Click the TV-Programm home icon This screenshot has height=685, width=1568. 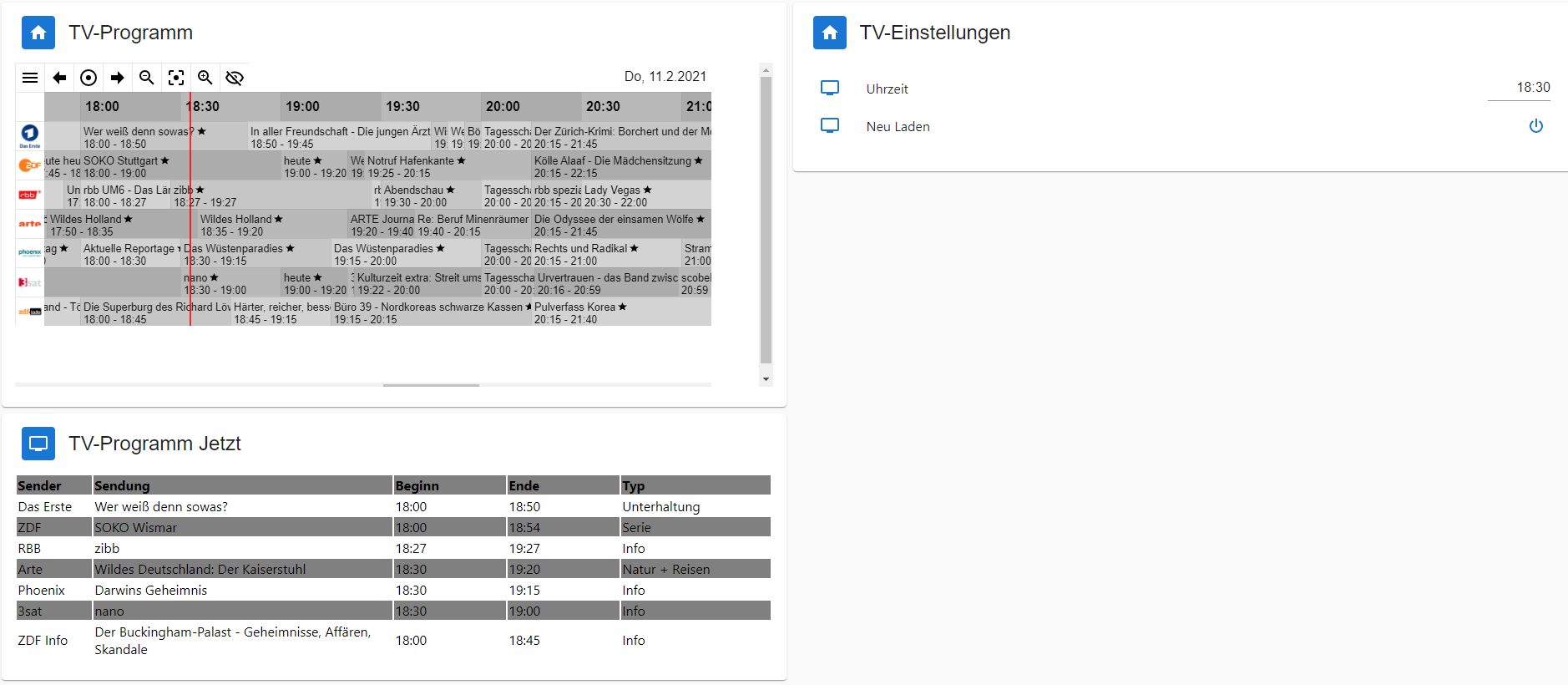click(x=38, y=33)
